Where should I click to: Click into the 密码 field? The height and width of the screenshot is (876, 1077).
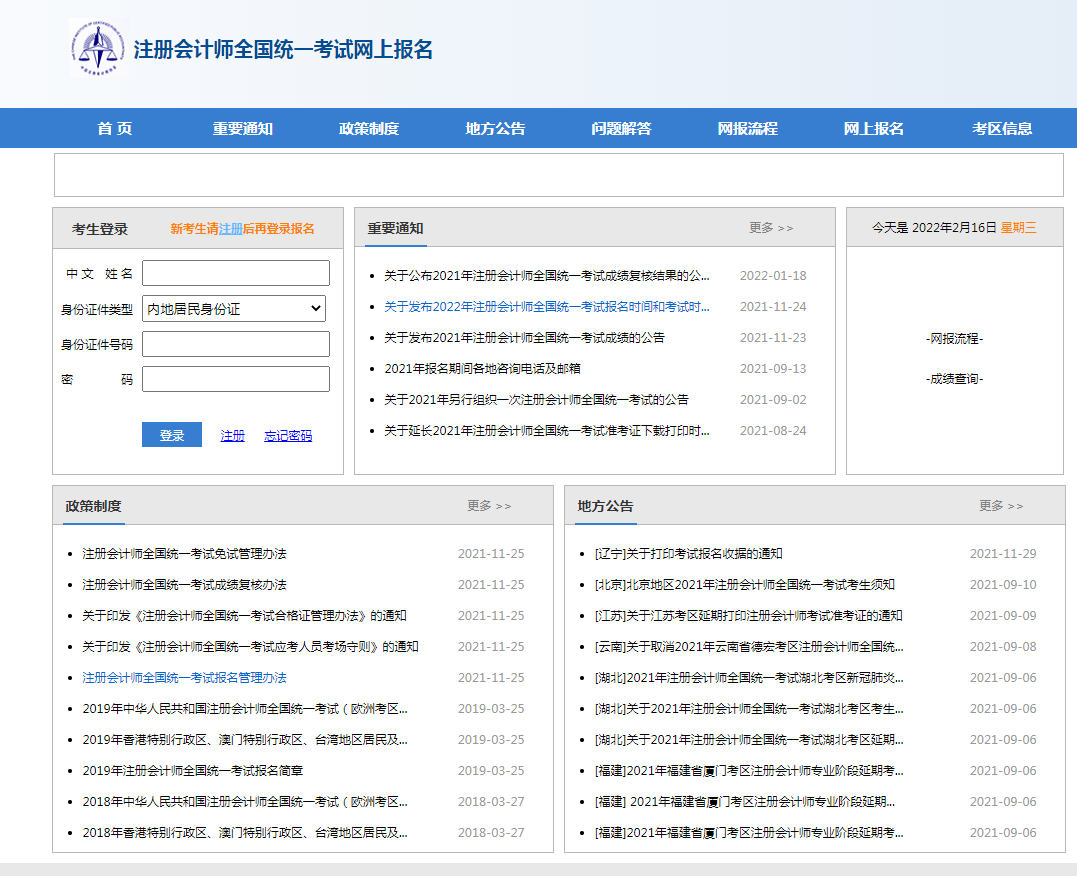pyautogui.click(x=235, y=379)
